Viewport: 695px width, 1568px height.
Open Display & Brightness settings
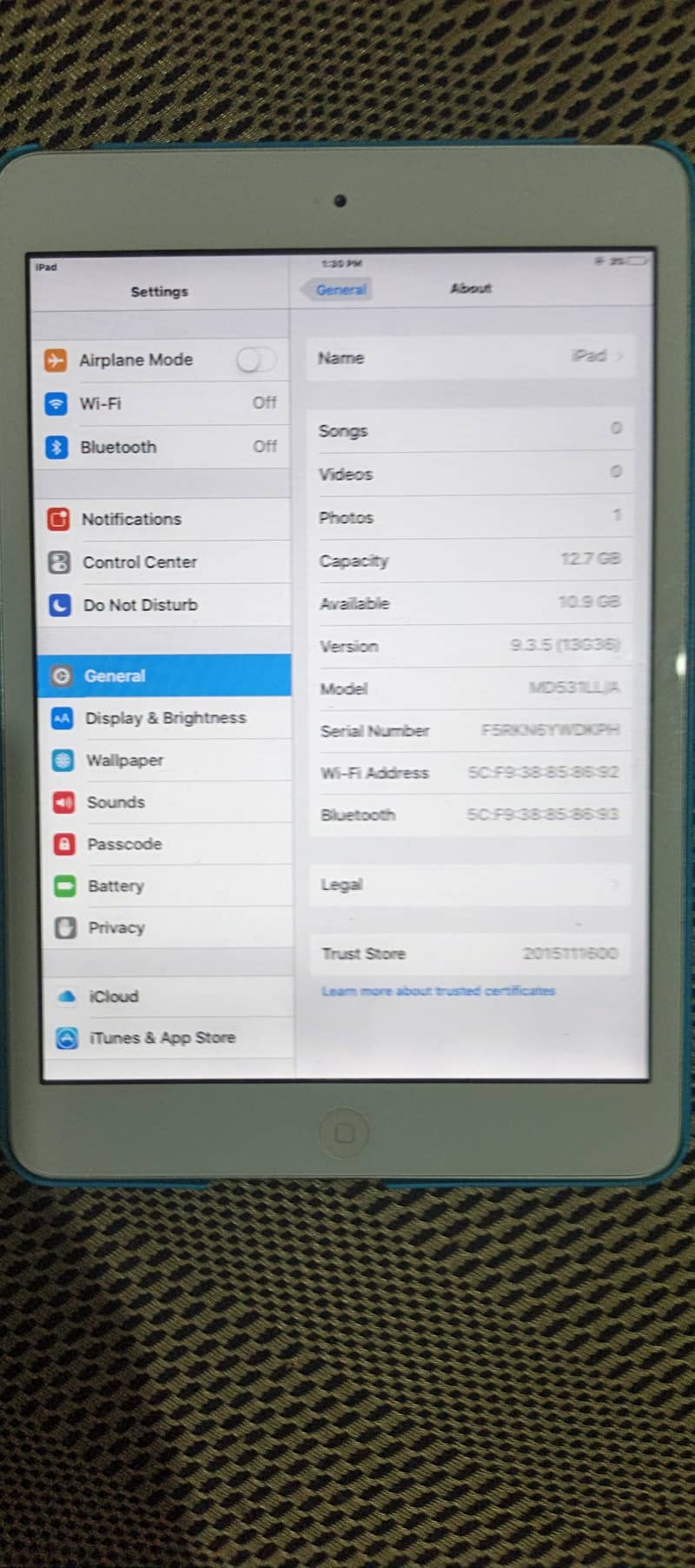point(166,718)
